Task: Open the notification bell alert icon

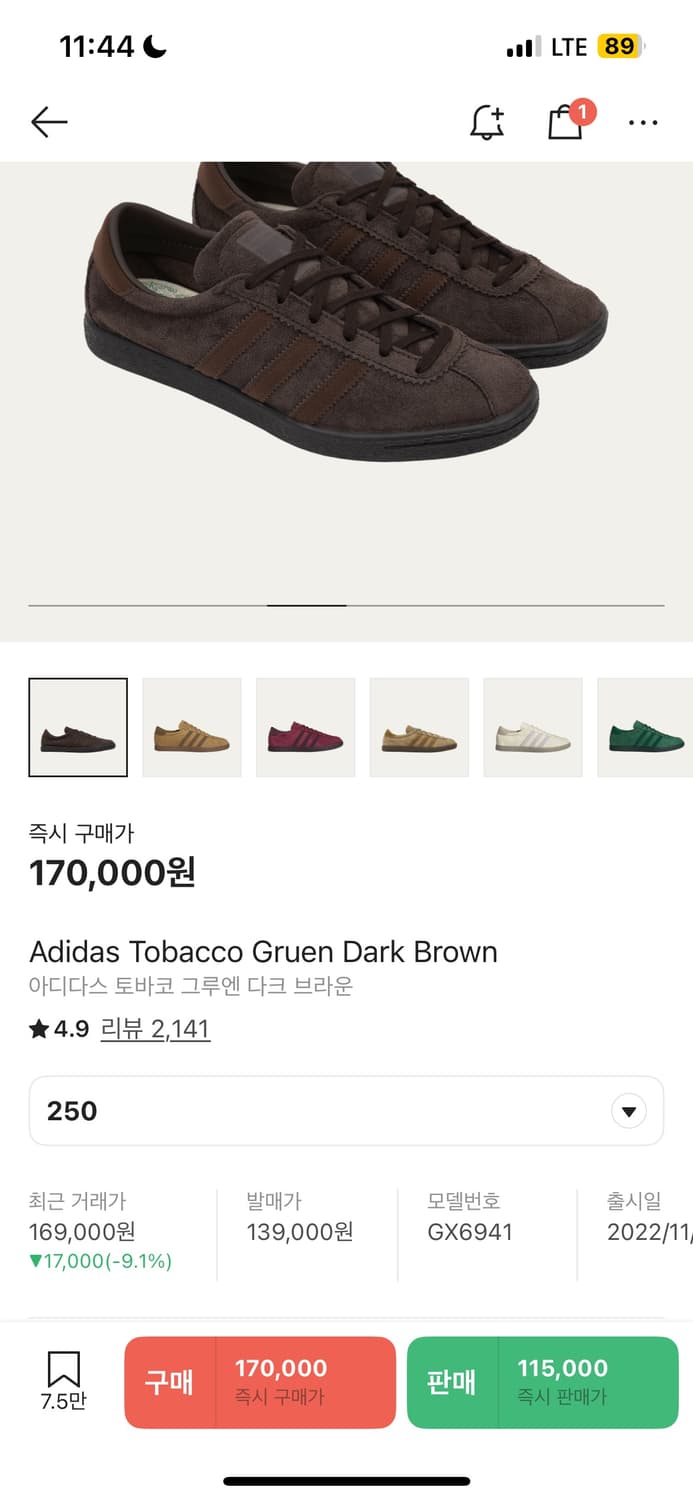Action: pos(487,122)
